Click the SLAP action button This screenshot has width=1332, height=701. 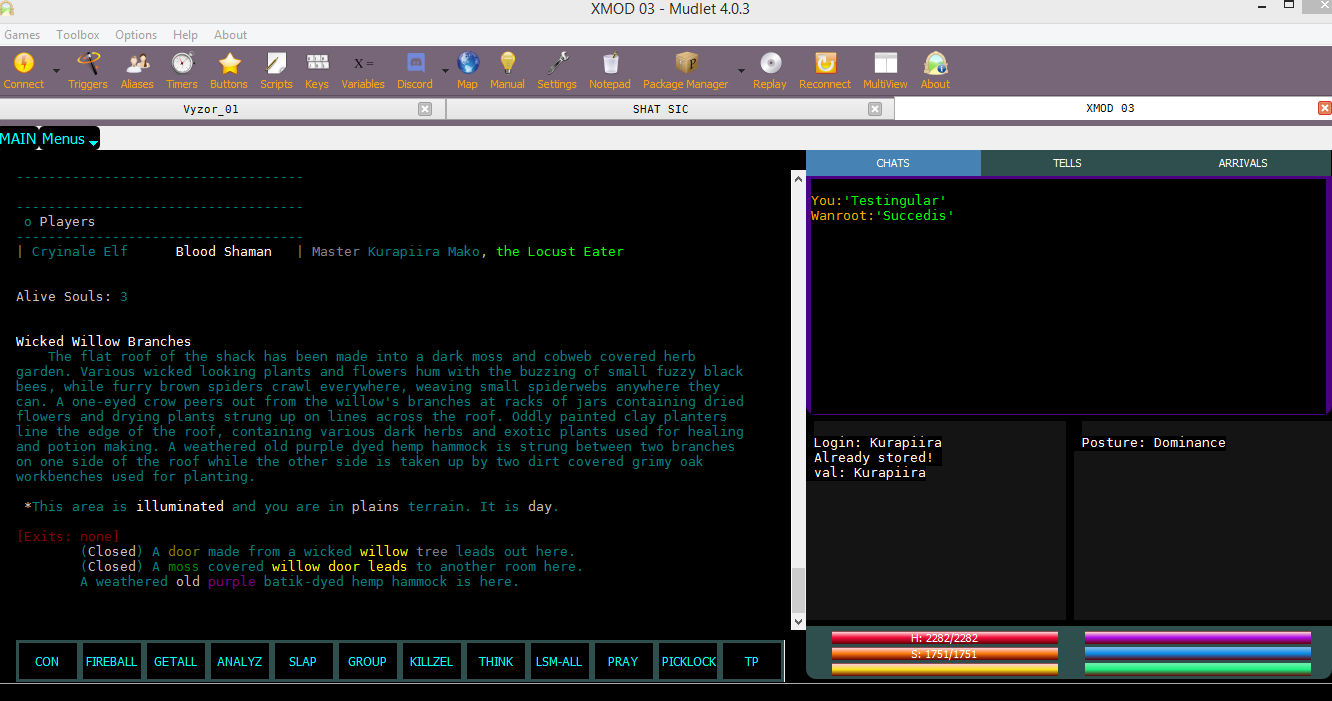coord(303,661)
